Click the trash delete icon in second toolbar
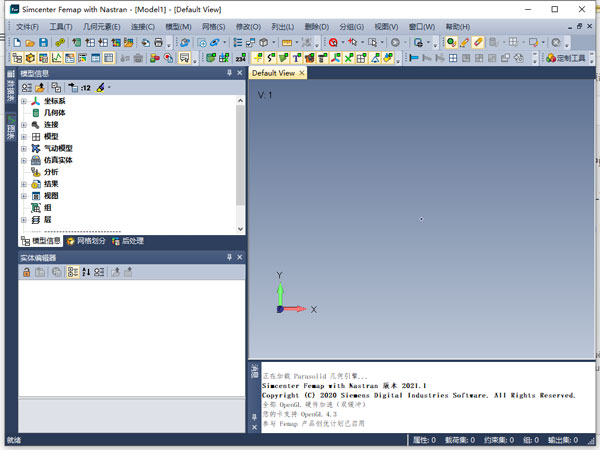600x450 pixels. (x=138, y=59)
